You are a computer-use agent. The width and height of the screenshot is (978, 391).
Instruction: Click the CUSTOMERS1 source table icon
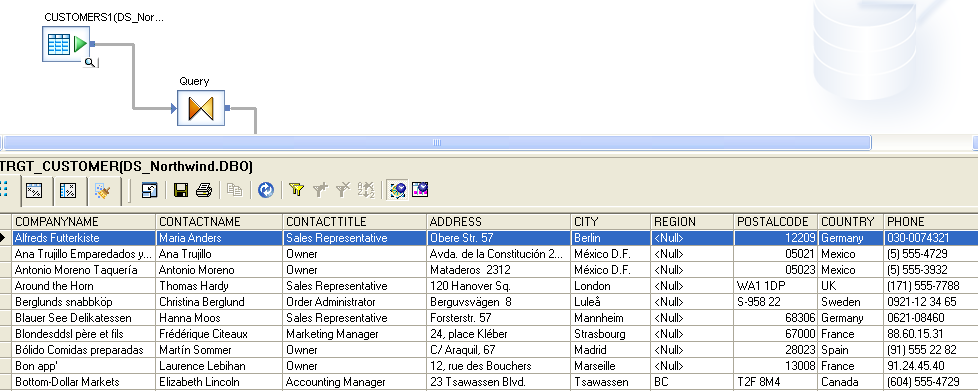pos(65,44)
